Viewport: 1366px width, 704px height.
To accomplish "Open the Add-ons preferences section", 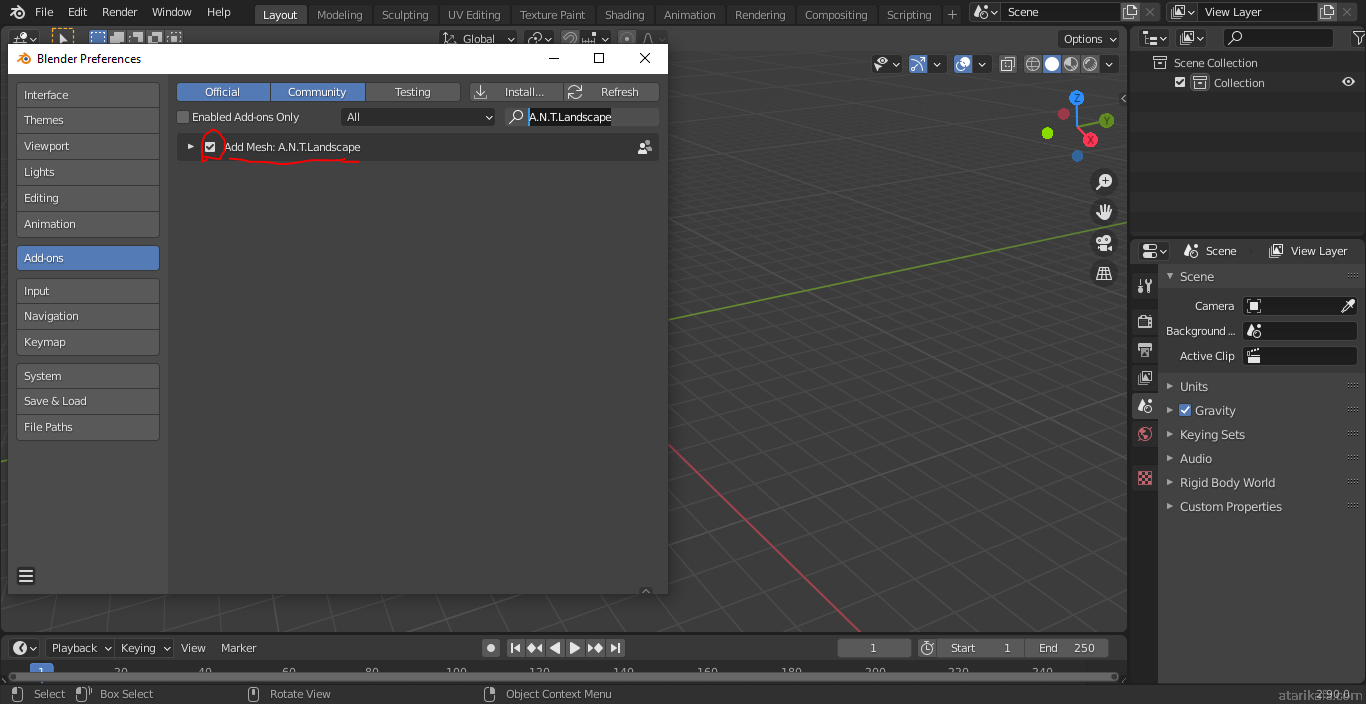I will pos(88,258).
